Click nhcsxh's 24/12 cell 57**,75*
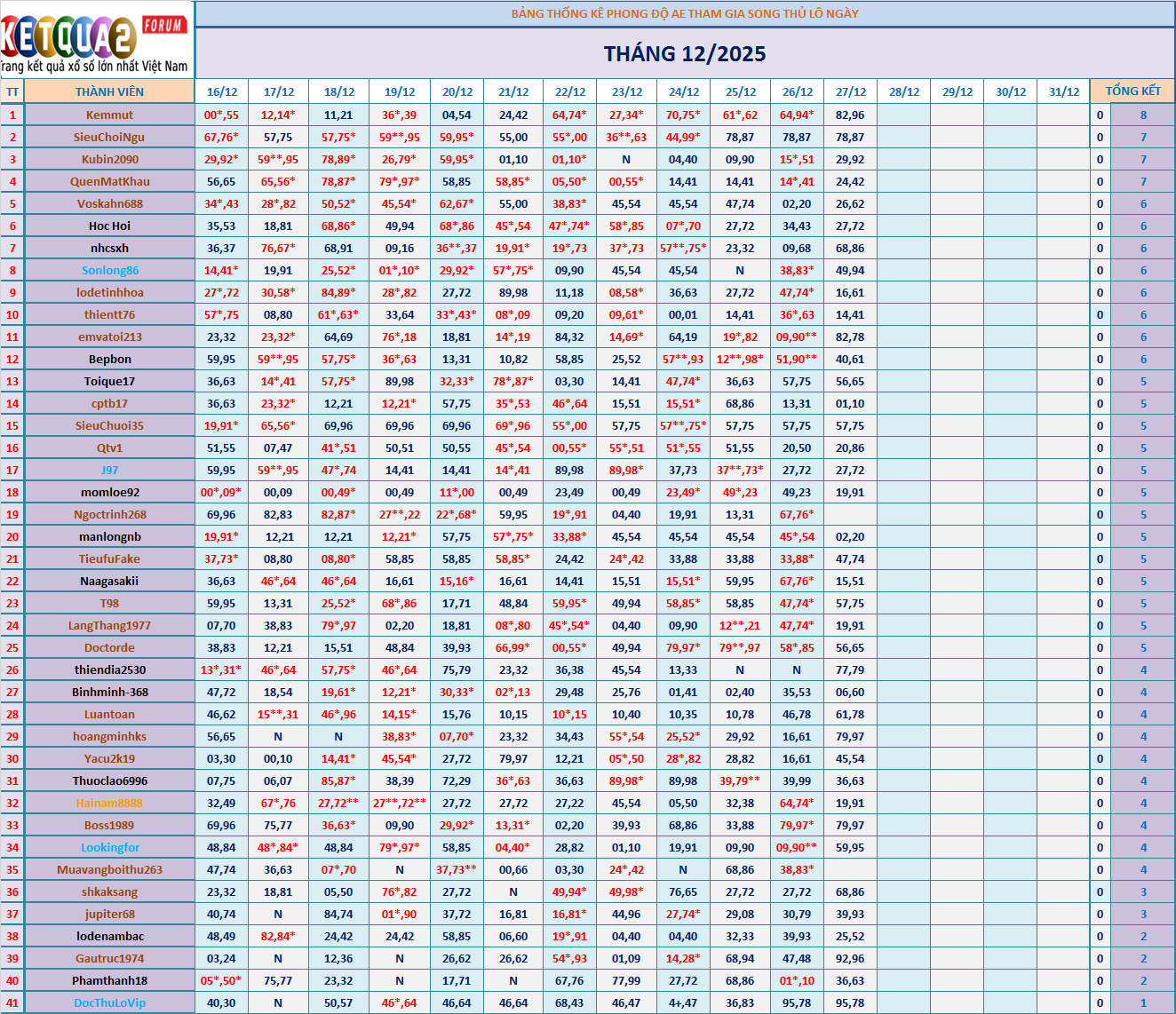Viewport: 1176px width, 1014px height. click(x=684, y=248)
